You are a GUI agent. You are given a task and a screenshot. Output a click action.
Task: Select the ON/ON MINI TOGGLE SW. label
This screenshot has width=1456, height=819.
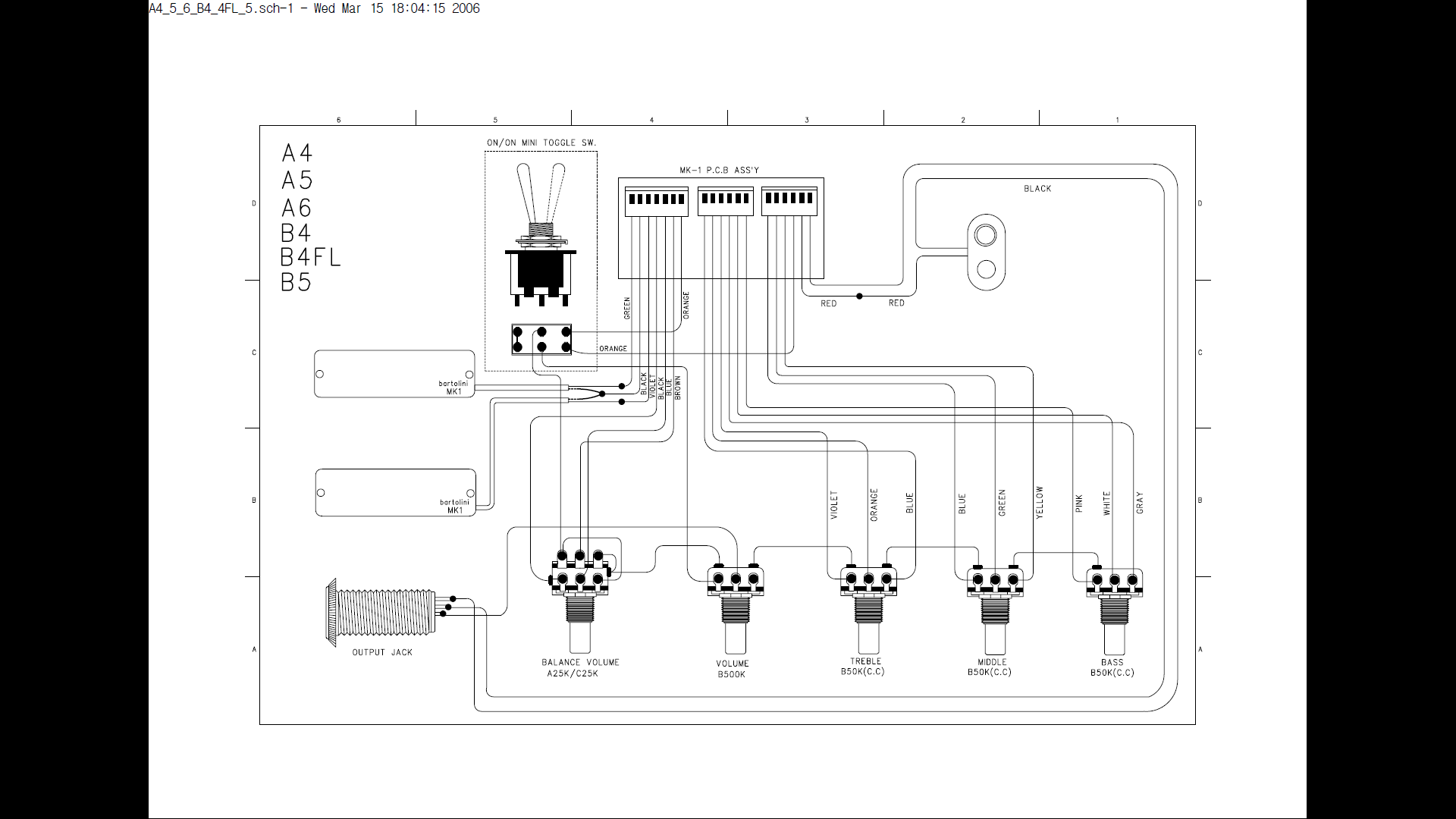point(541,143)
